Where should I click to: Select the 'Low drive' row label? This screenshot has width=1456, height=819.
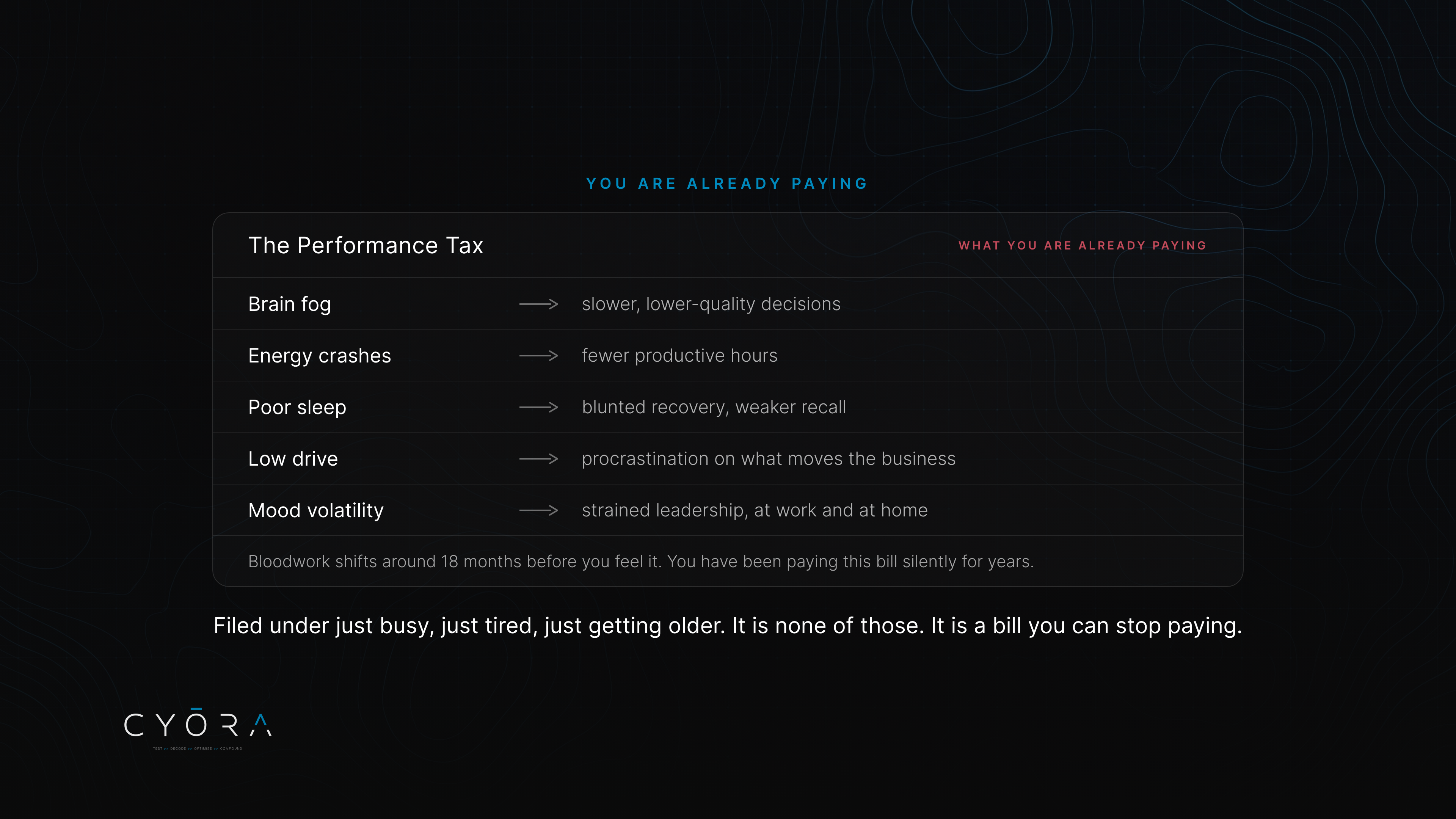(293, 458)
